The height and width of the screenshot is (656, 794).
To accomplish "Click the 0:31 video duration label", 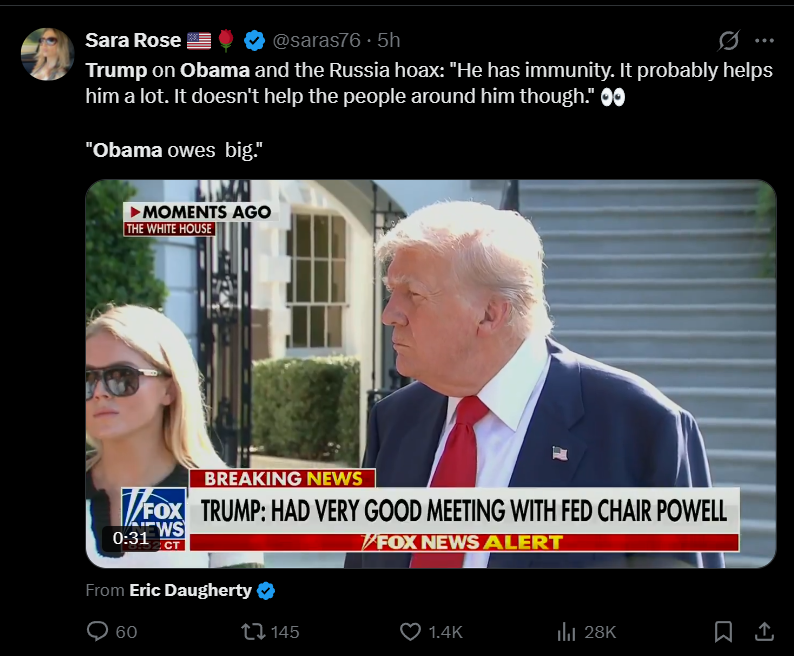I will coord(131,538).
